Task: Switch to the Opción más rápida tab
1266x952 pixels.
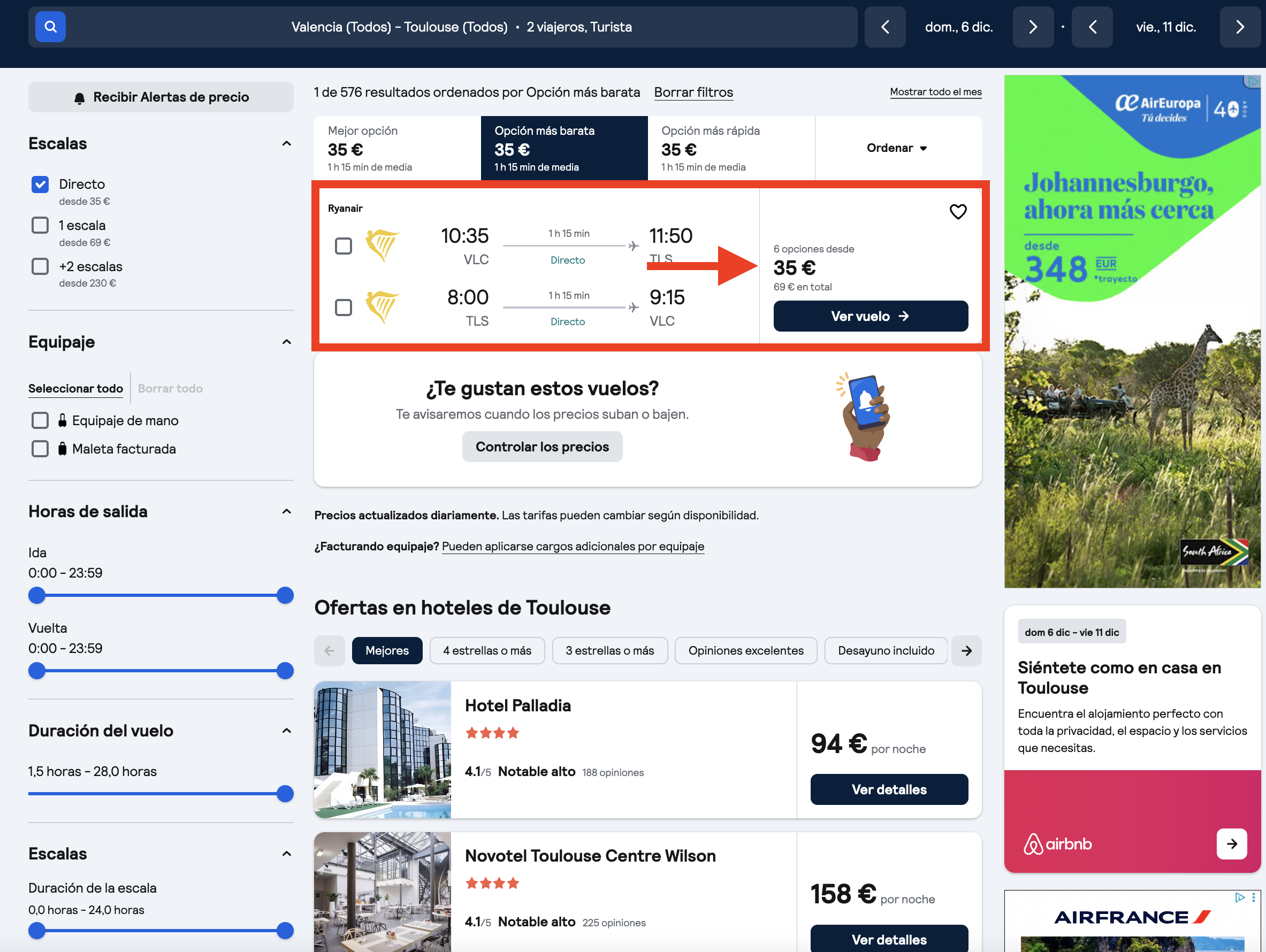Action: [731, 148]
